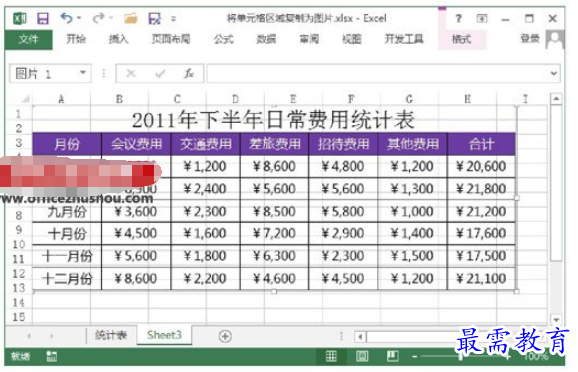
Task: Click the 合计 header cell
Action: pyautogui.click(x=481, y=144)
